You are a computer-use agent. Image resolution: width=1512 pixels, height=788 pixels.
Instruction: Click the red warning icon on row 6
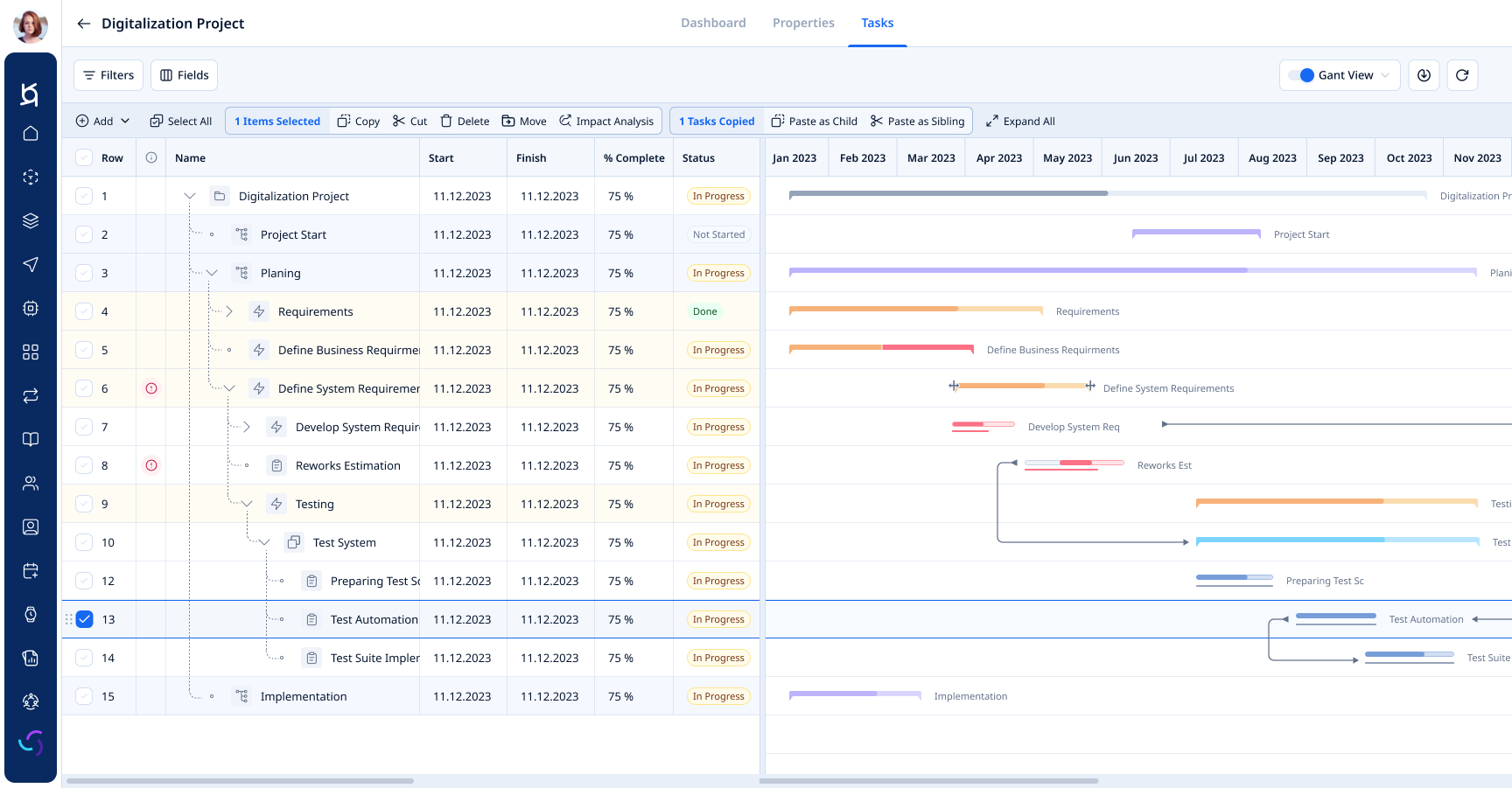151,388
